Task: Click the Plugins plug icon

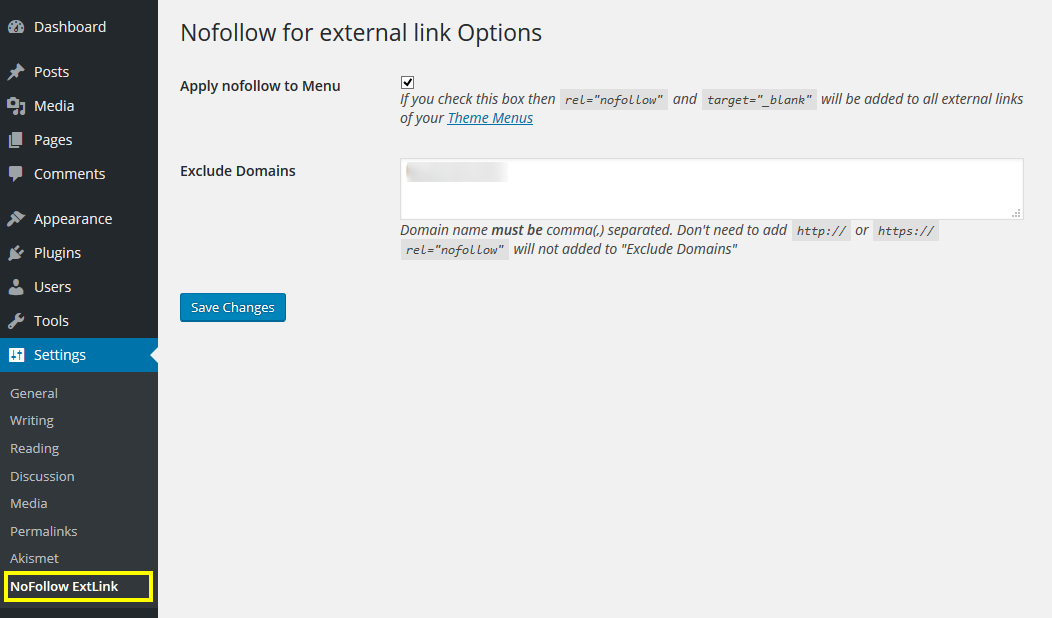Action: click(x=16, y=253)
